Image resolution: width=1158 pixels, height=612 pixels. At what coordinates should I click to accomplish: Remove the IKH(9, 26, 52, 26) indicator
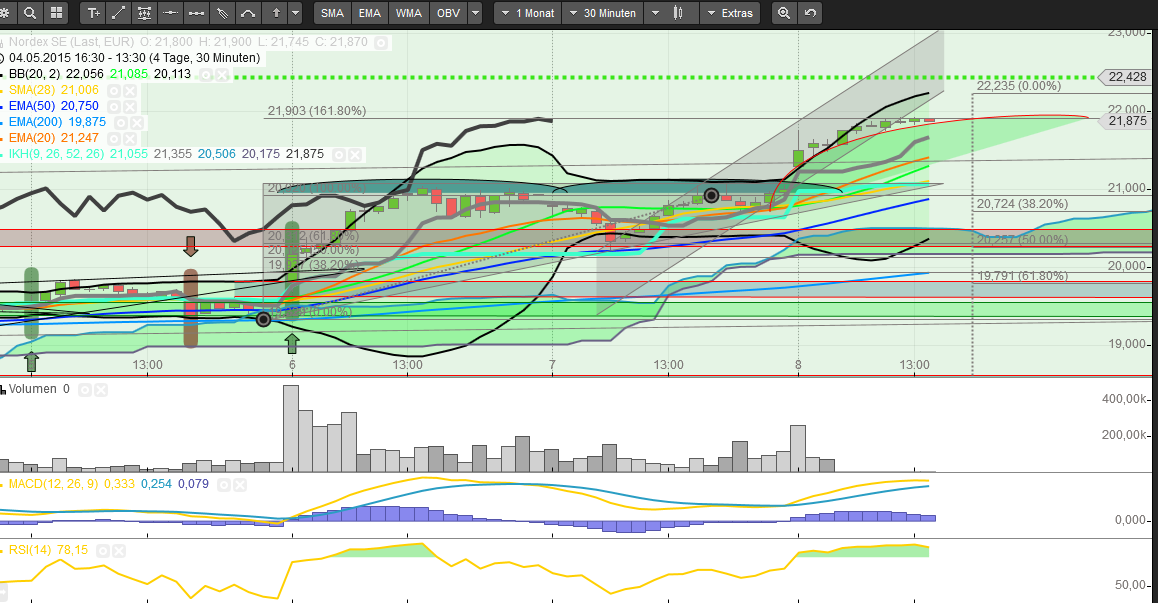[x=354, y=154]
